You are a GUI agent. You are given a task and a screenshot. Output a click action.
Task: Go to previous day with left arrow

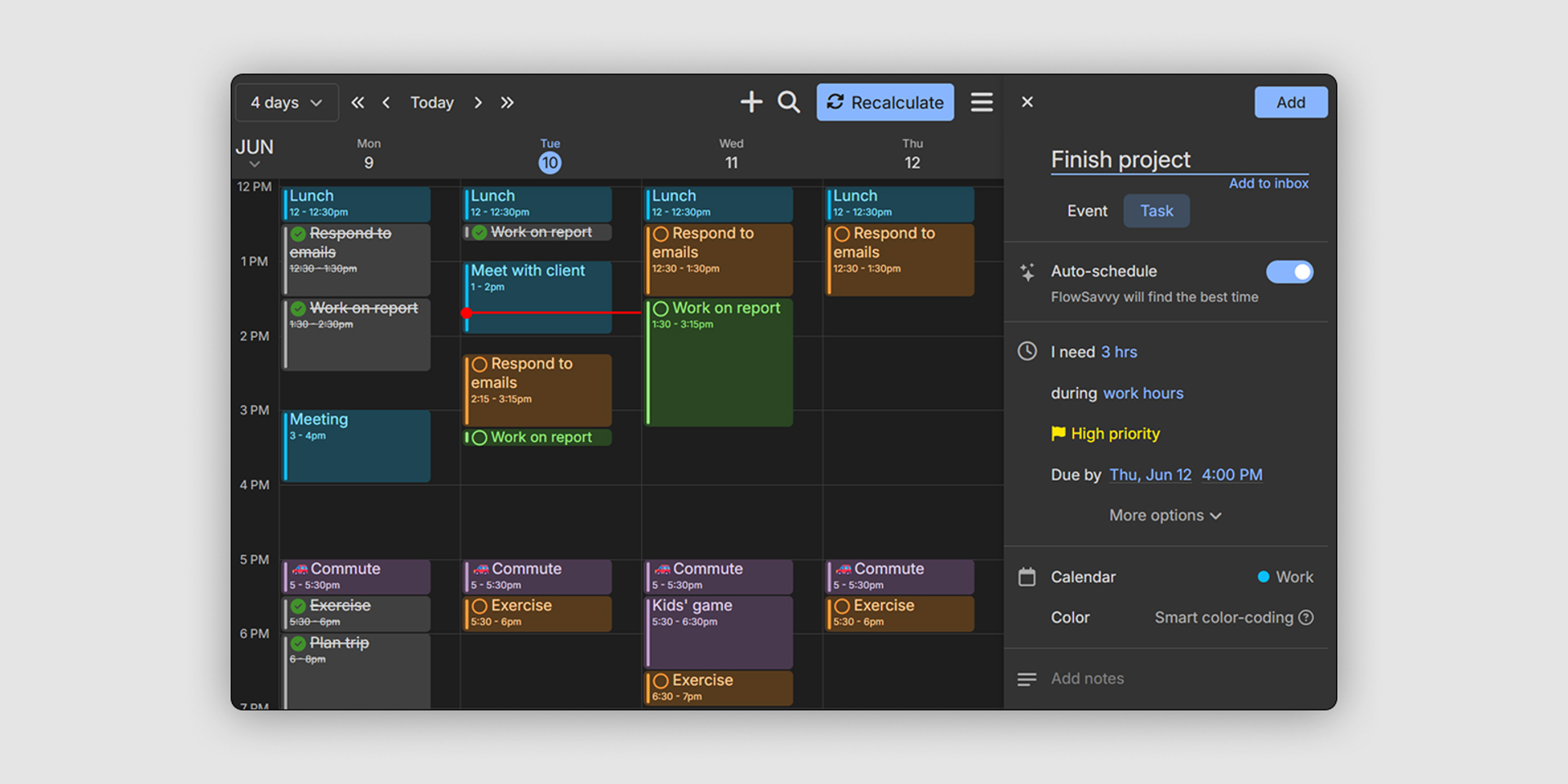coord(386,103)
